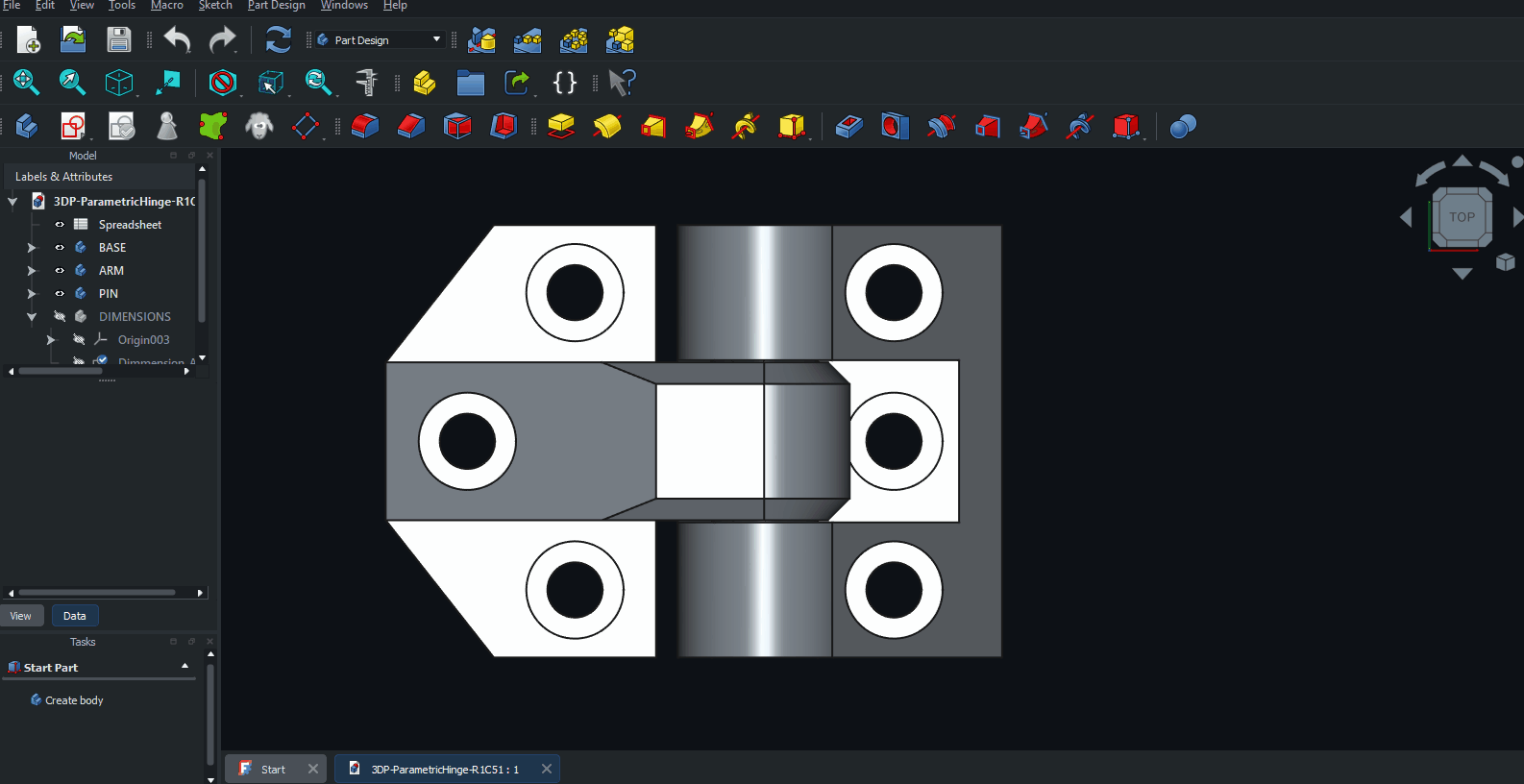
Task: Click the Create body link
Action: (x=74, y=700)
